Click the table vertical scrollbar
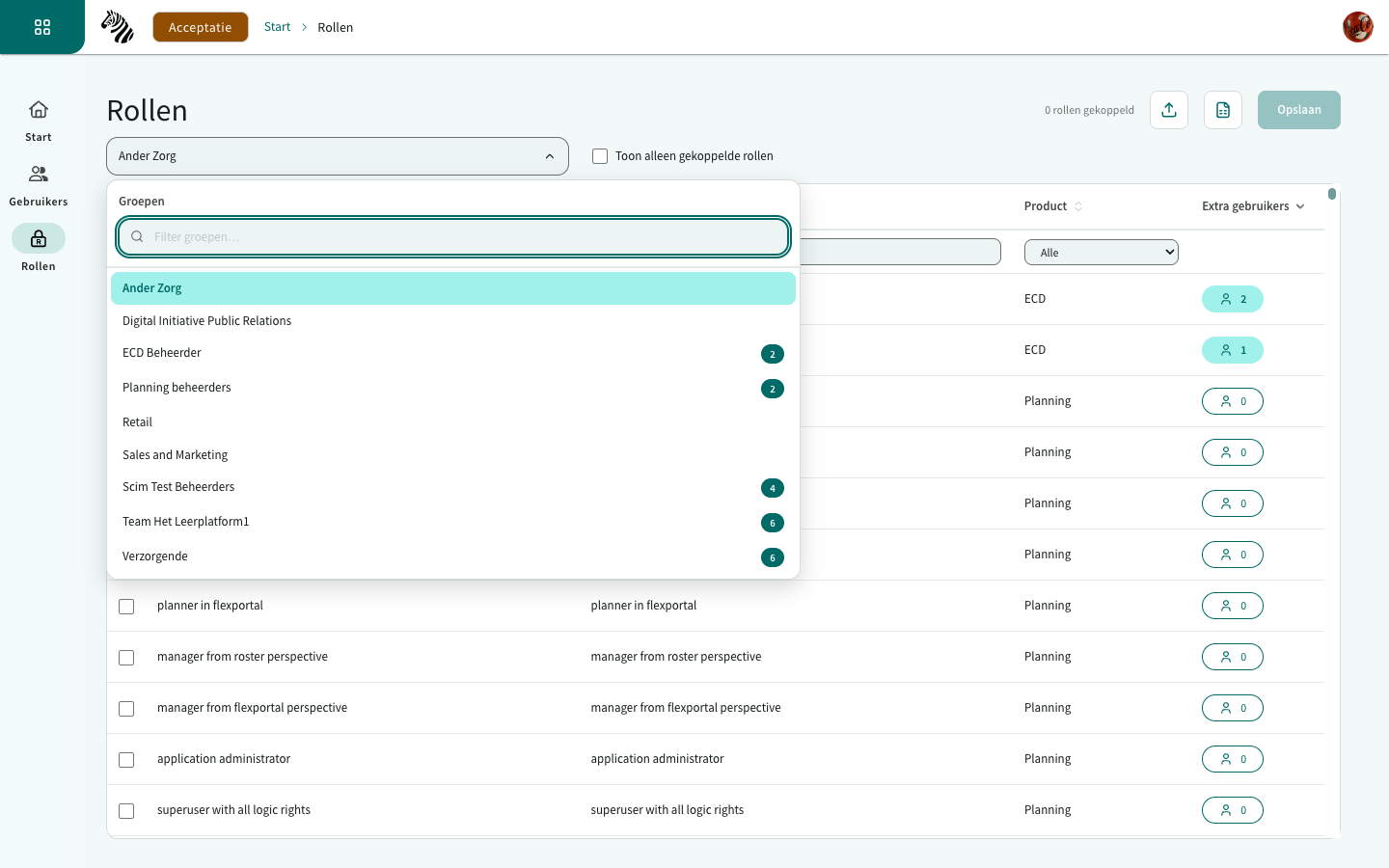Viewport: 1389px width, 868px height. (1332, 194)
